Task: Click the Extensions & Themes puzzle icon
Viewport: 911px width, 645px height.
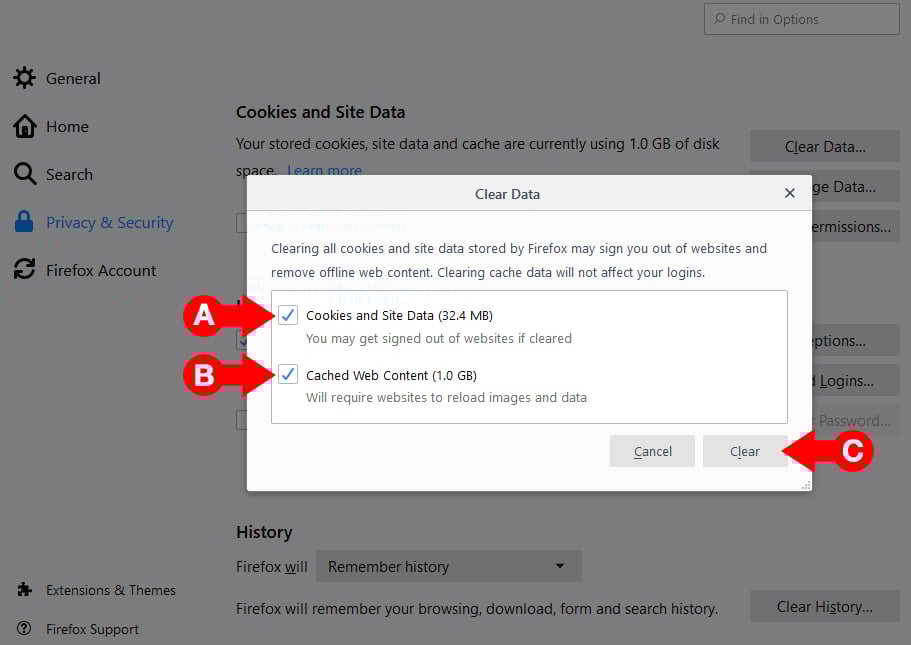Action: 24,590
